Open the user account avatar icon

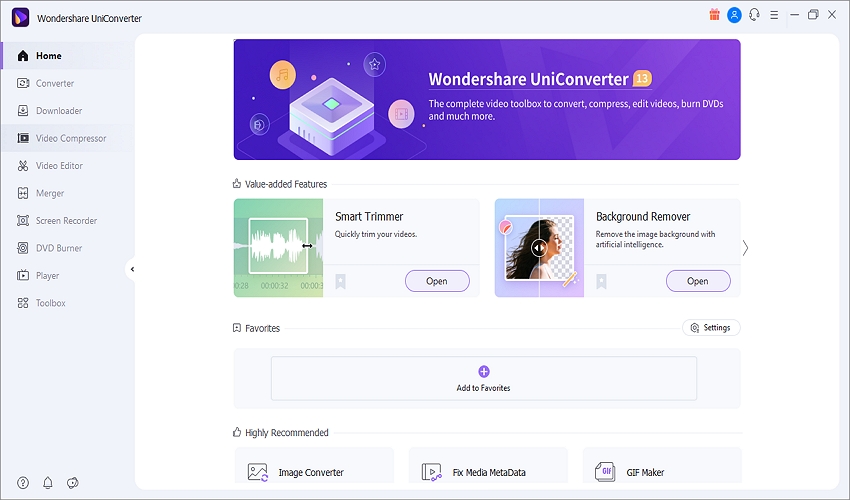[x=734, y=15]
